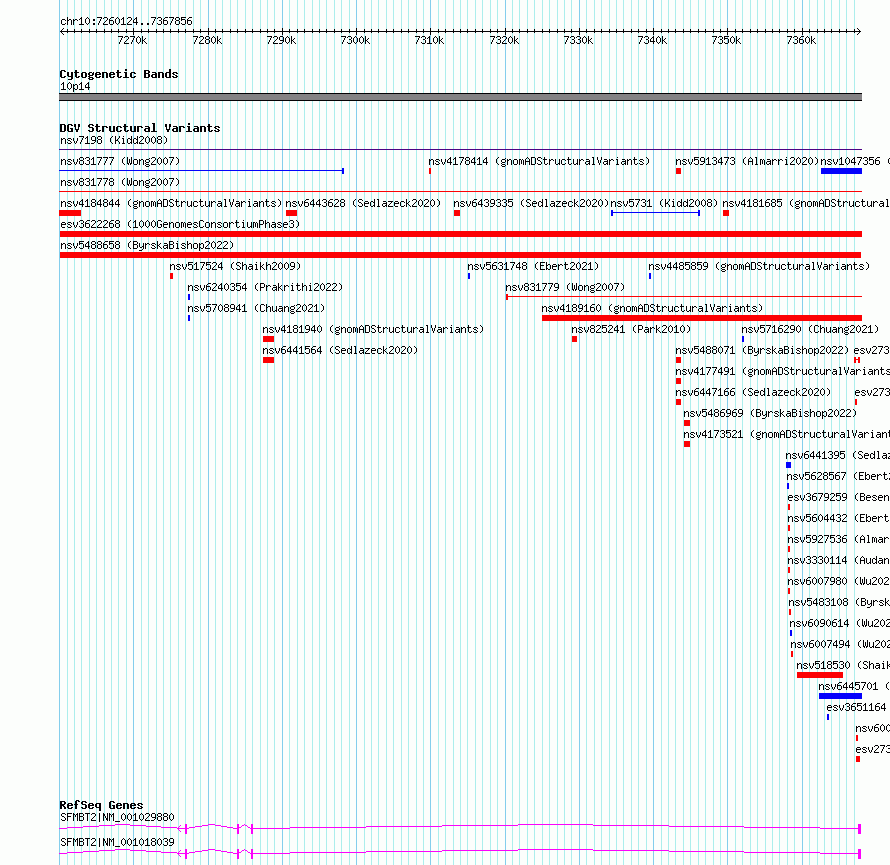Click the 7340k ruler tick mark
Image resolution: width=890 pixels, height=865 pixels.
pos(652,40)
